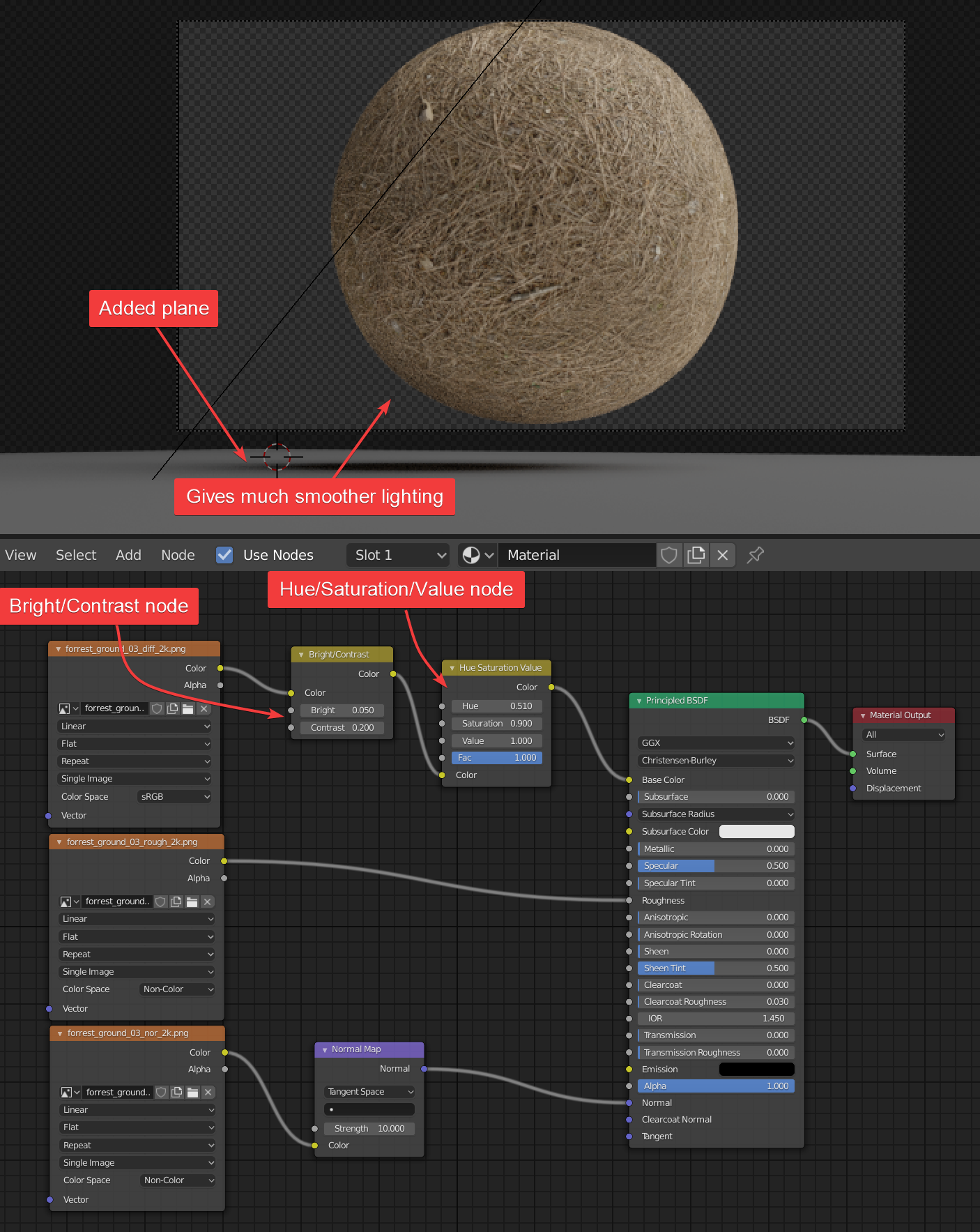Click the Base Color input socket
The image size is (980, 1232).
(629, 780)
